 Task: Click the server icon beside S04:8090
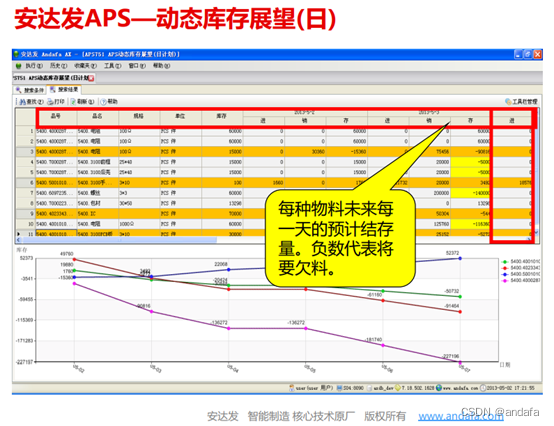pyautogui.click(x=339, y=388)
